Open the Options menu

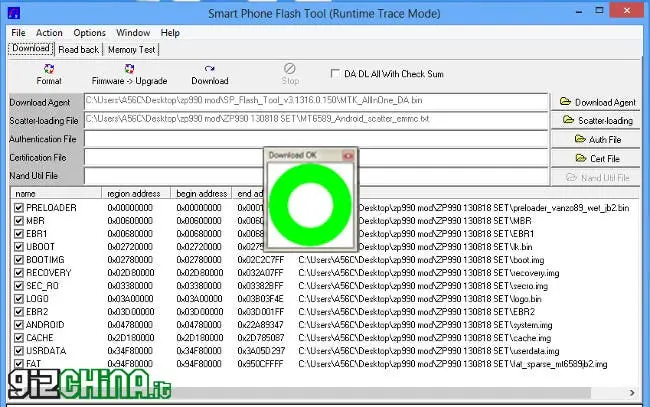(89, 33)
